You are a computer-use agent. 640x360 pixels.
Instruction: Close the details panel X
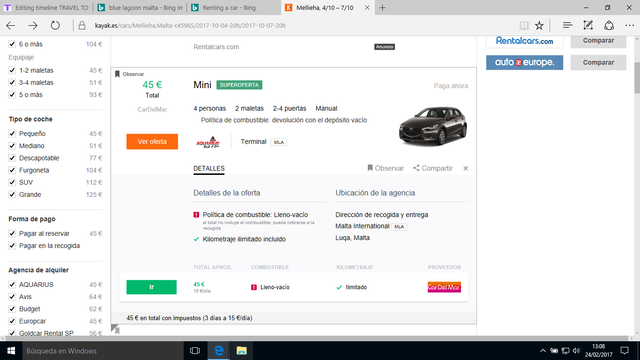(465, 168)
